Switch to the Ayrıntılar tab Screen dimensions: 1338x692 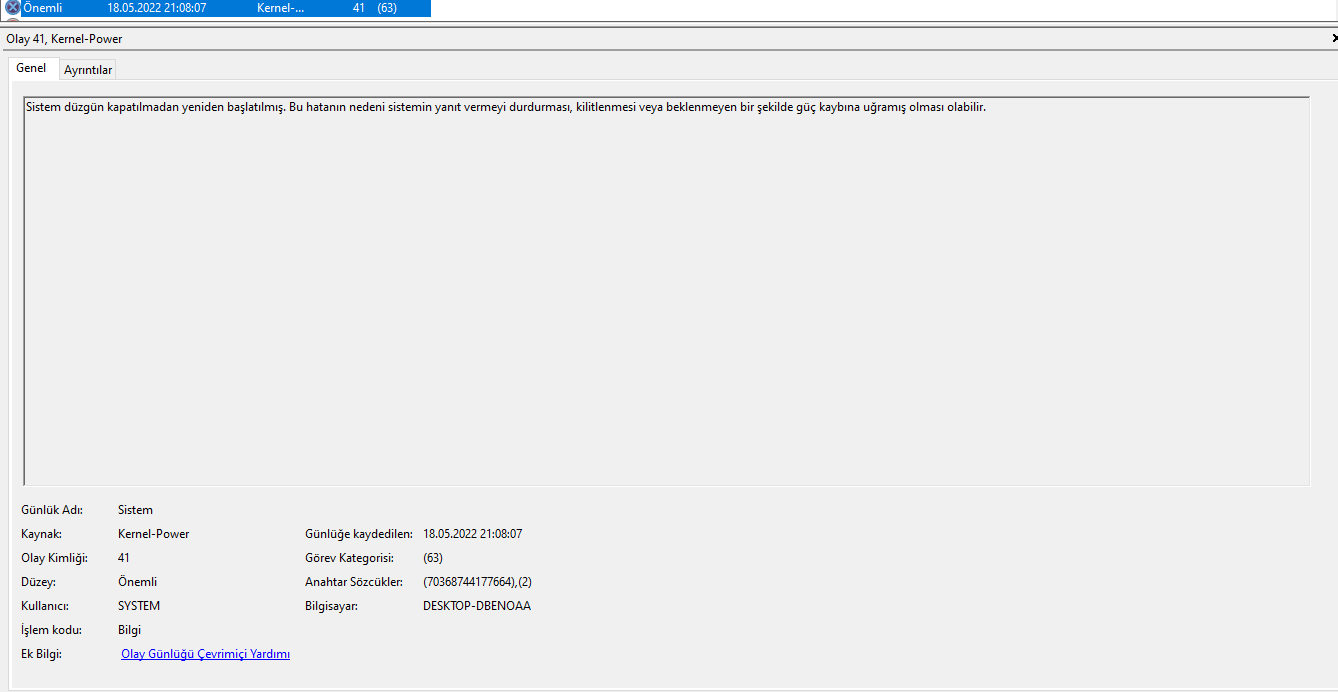(88, 70)
